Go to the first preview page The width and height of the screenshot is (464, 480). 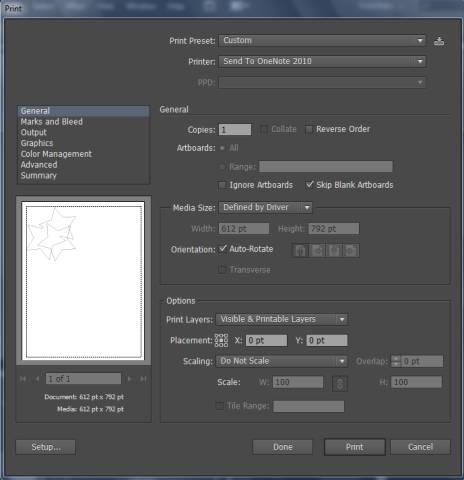(23, 379)
